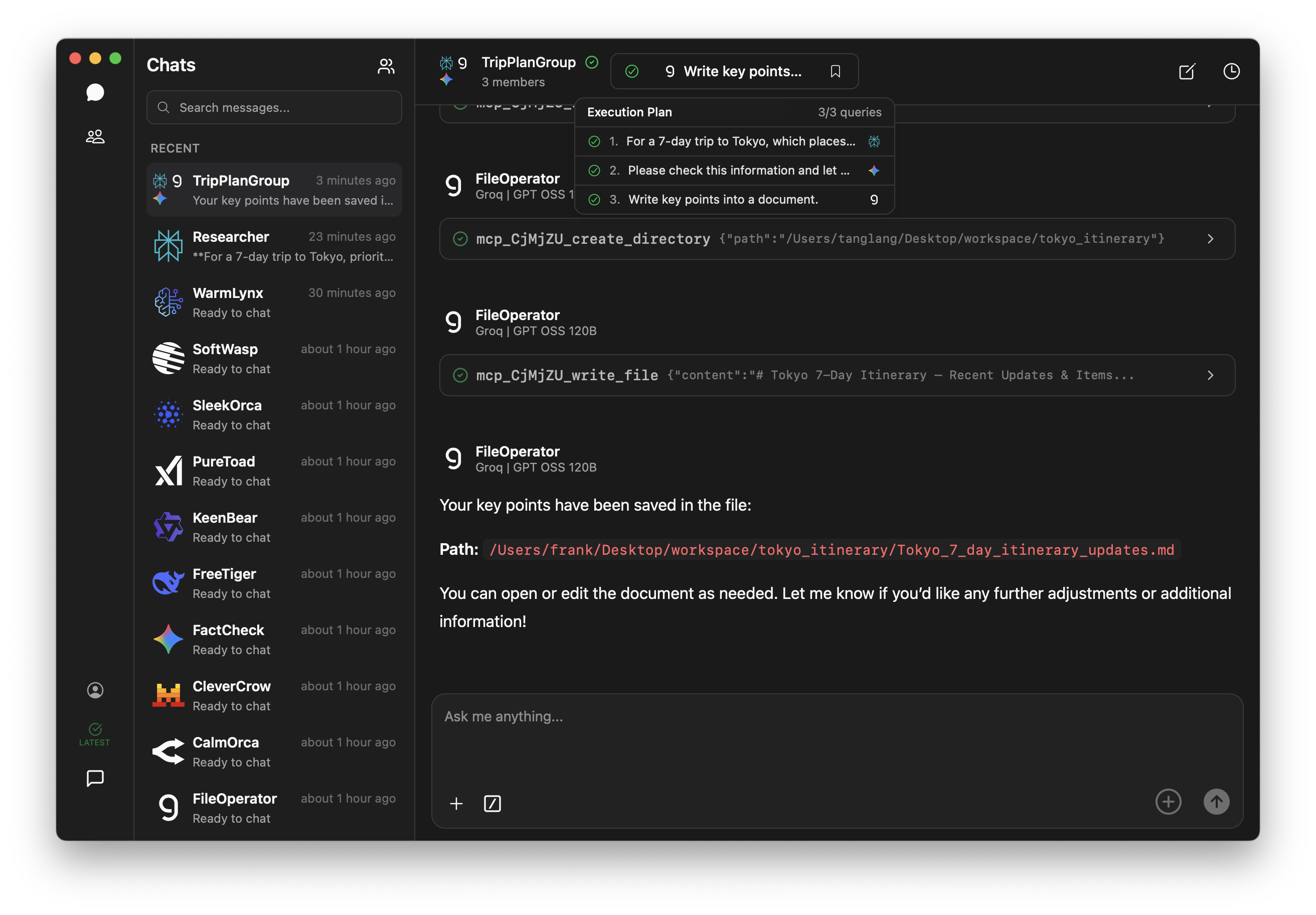
Task: Open the WarmLynx chat
Action: pos(274,302)
